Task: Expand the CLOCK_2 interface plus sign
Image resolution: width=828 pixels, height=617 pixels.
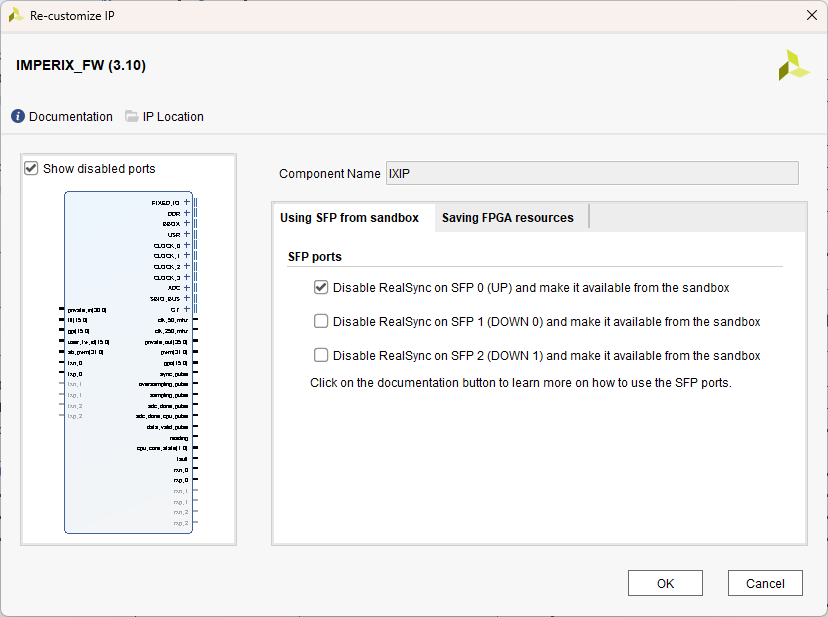Action: [186, 266]
